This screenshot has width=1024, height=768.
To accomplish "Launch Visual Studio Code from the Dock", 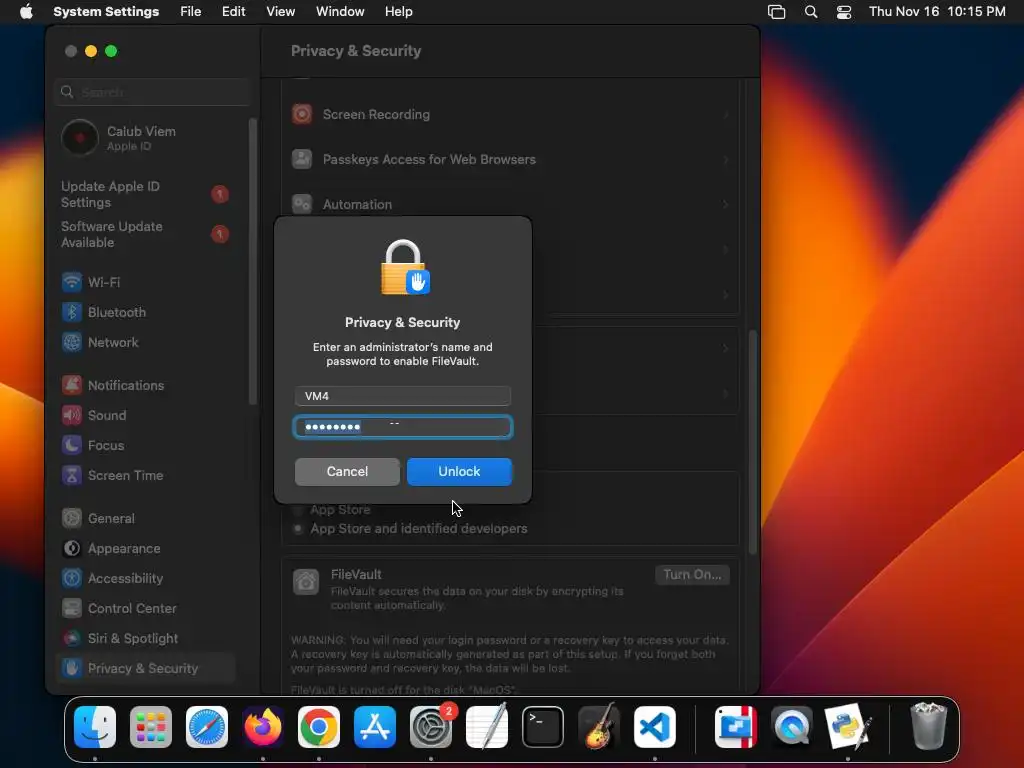I will 654,726.
